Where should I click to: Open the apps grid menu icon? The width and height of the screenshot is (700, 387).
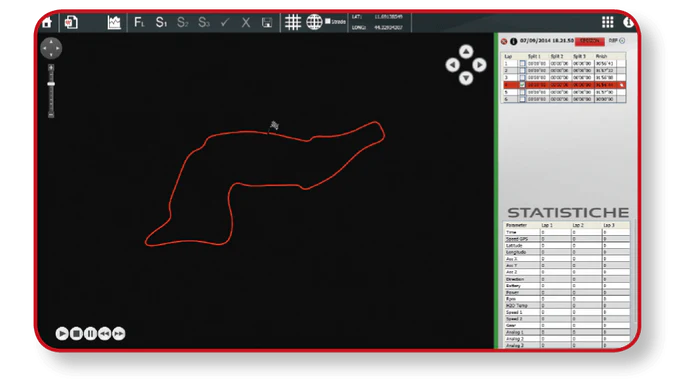point(608,22)
